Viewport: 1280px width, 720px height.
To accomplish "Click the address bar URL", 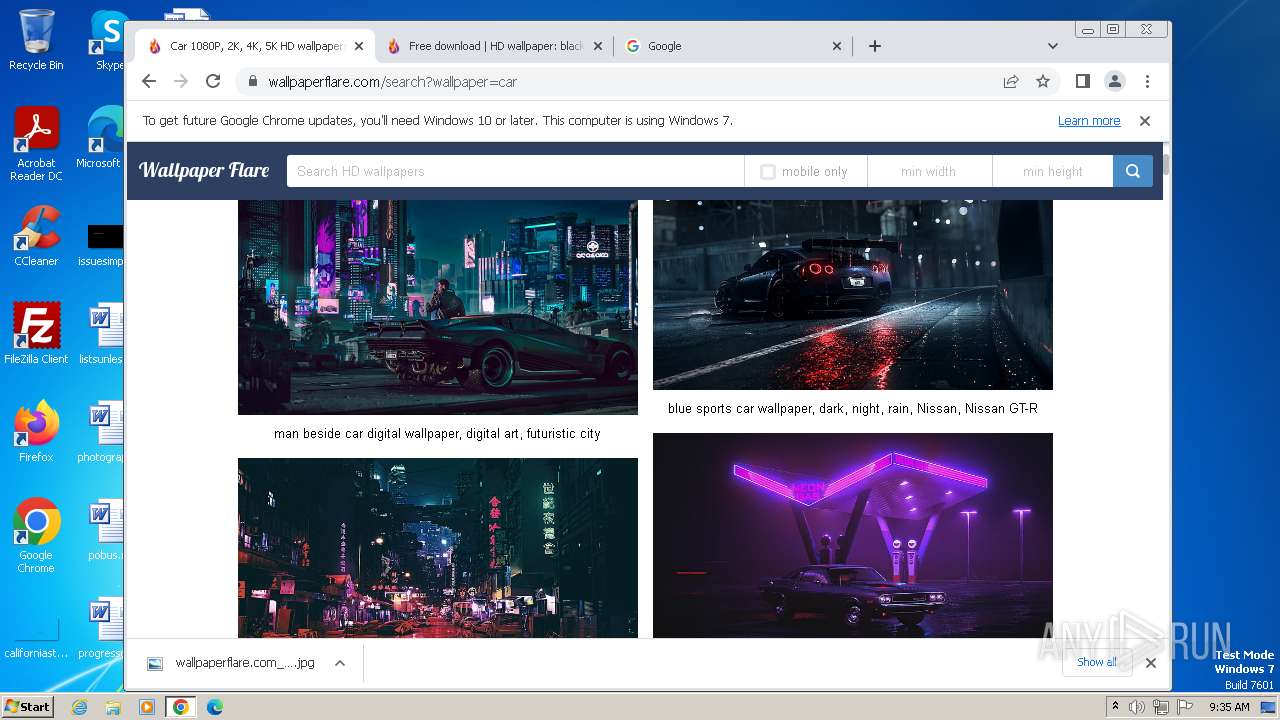I will click(x=393, y=82).
